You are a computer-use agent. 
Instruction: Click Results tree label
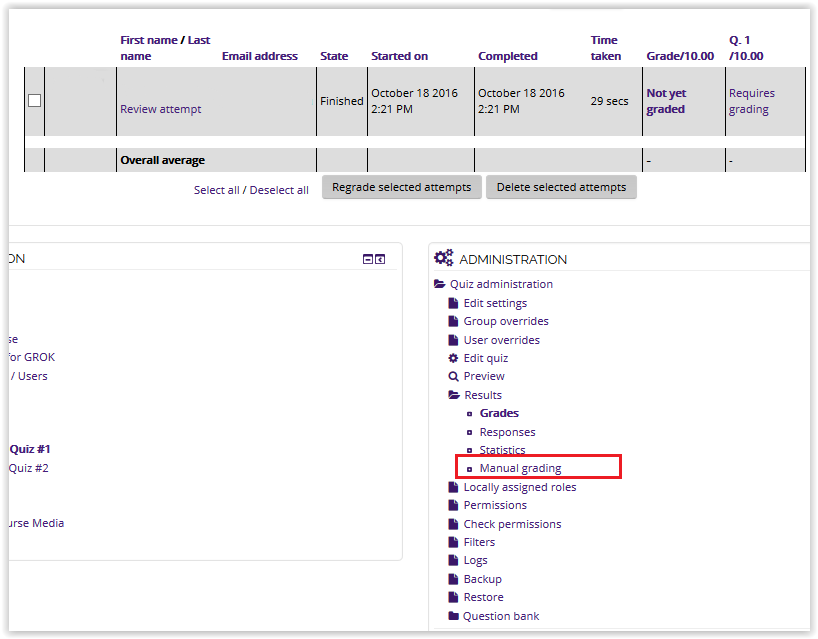coord(483,395)
